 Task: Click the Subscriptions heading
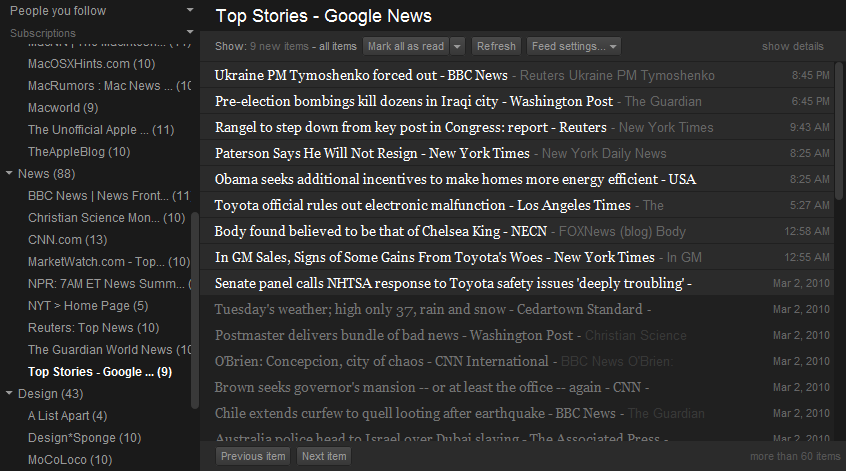coord(43,33)
